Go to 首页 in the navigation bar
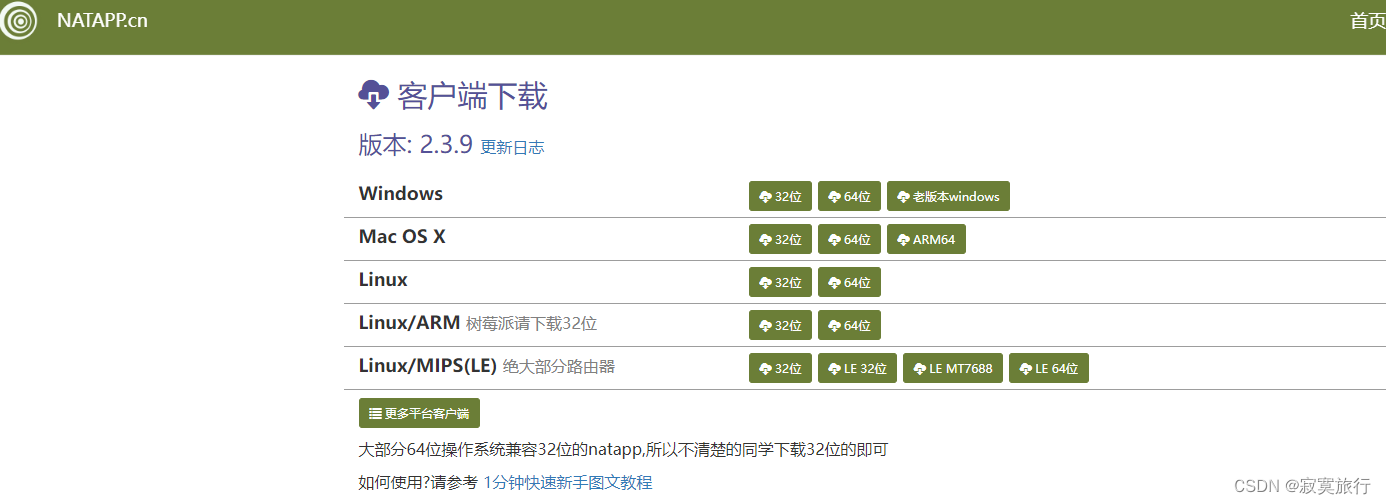This screenshot has width=1386, height=504. click(1367, 21)
